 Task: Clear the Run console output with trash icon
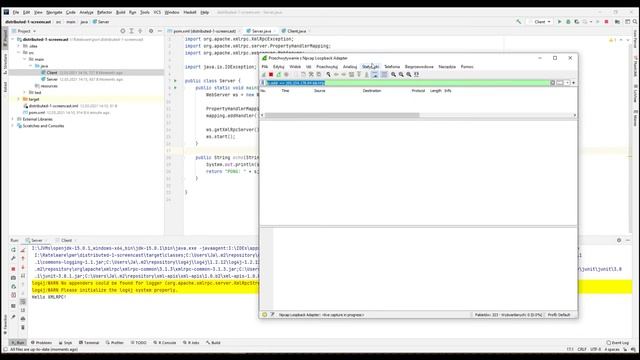pyautogui.click(x=23, y=327)
